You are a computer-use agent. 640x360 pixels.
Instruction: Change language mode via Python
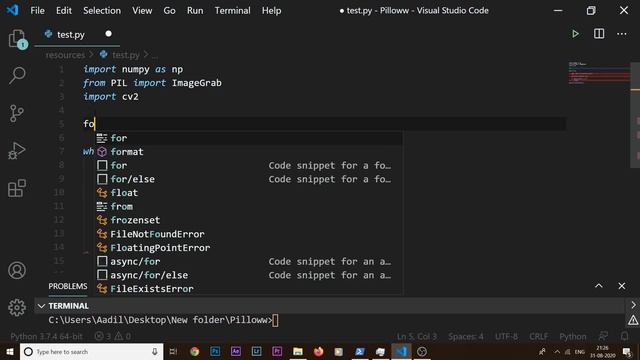pyautogui.click(x=573, y=336)
